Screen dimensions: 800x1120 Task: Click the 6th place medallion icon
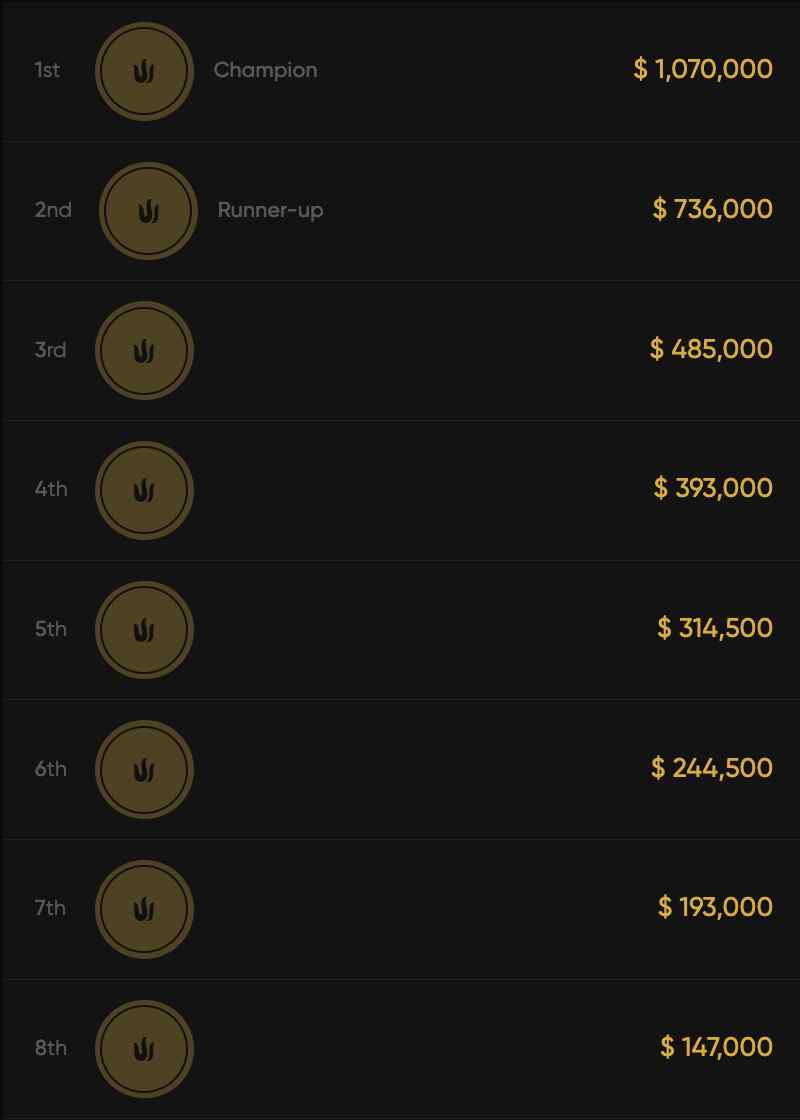(x=144, y=770)
